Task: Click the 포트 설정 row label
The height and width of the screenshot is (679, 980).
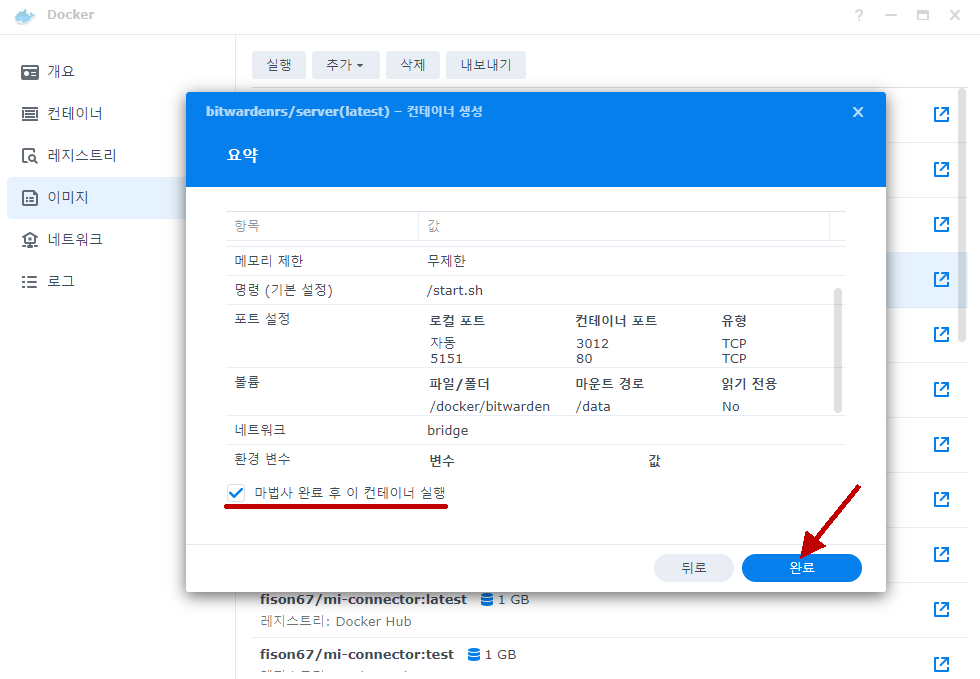Action: (262, 319)
